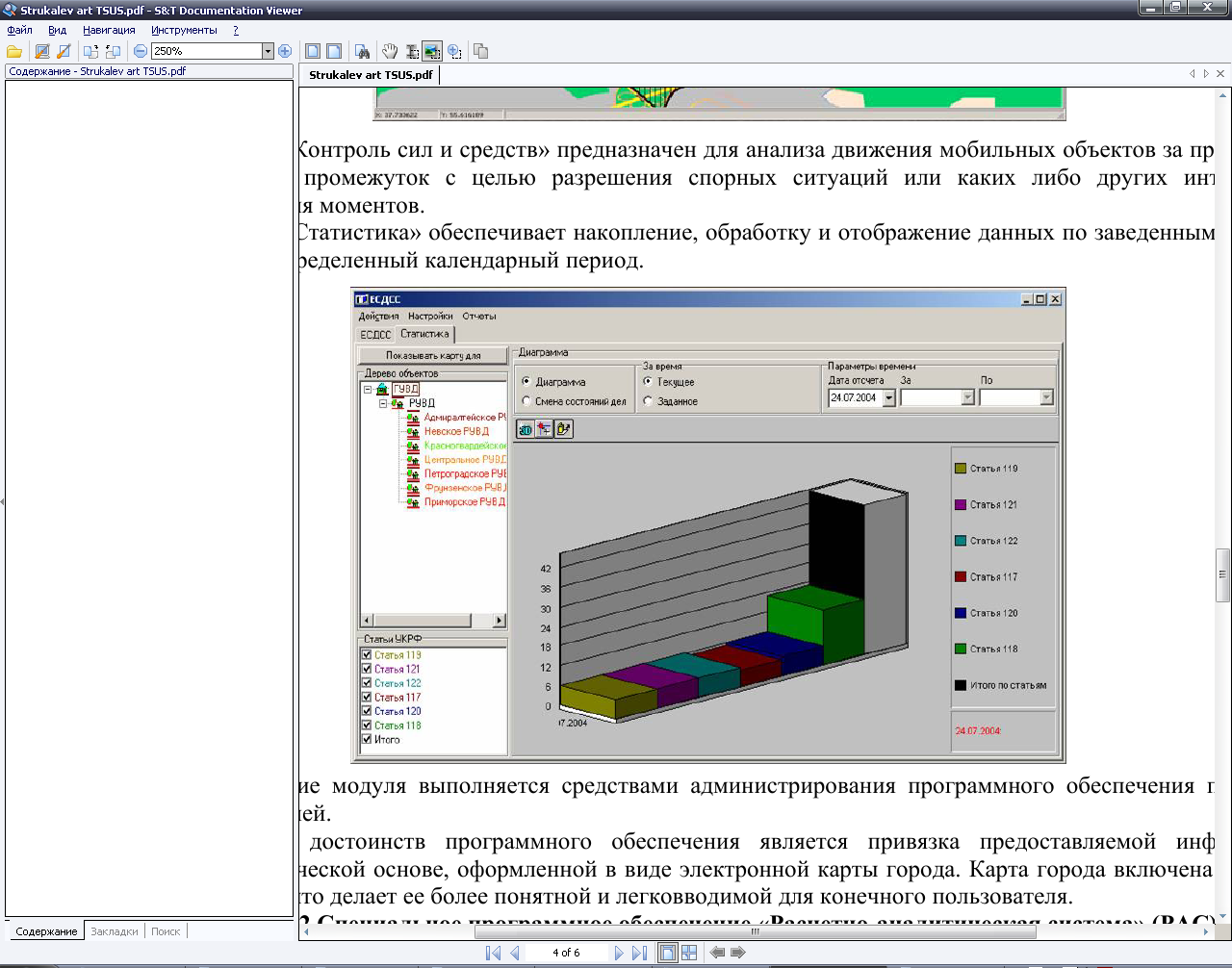The height and width of the screenshot is (968, 1232).
Task: Open Find with the binoculars icon
Action: [x=362, y=51]
